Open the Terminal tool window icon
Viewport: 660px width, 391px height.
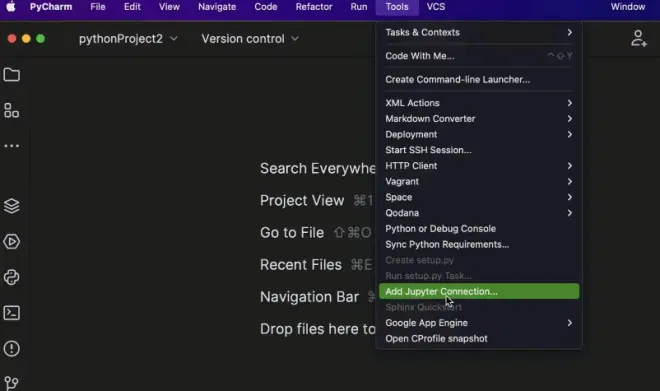11,313
